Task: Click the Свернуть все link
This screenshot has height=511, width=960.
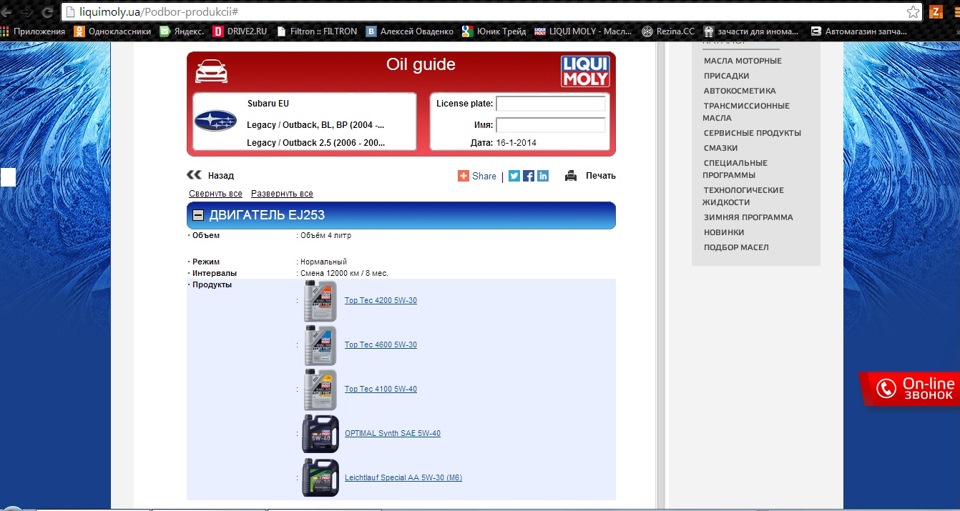Action: pyautogui.click(x=216, y=193)
